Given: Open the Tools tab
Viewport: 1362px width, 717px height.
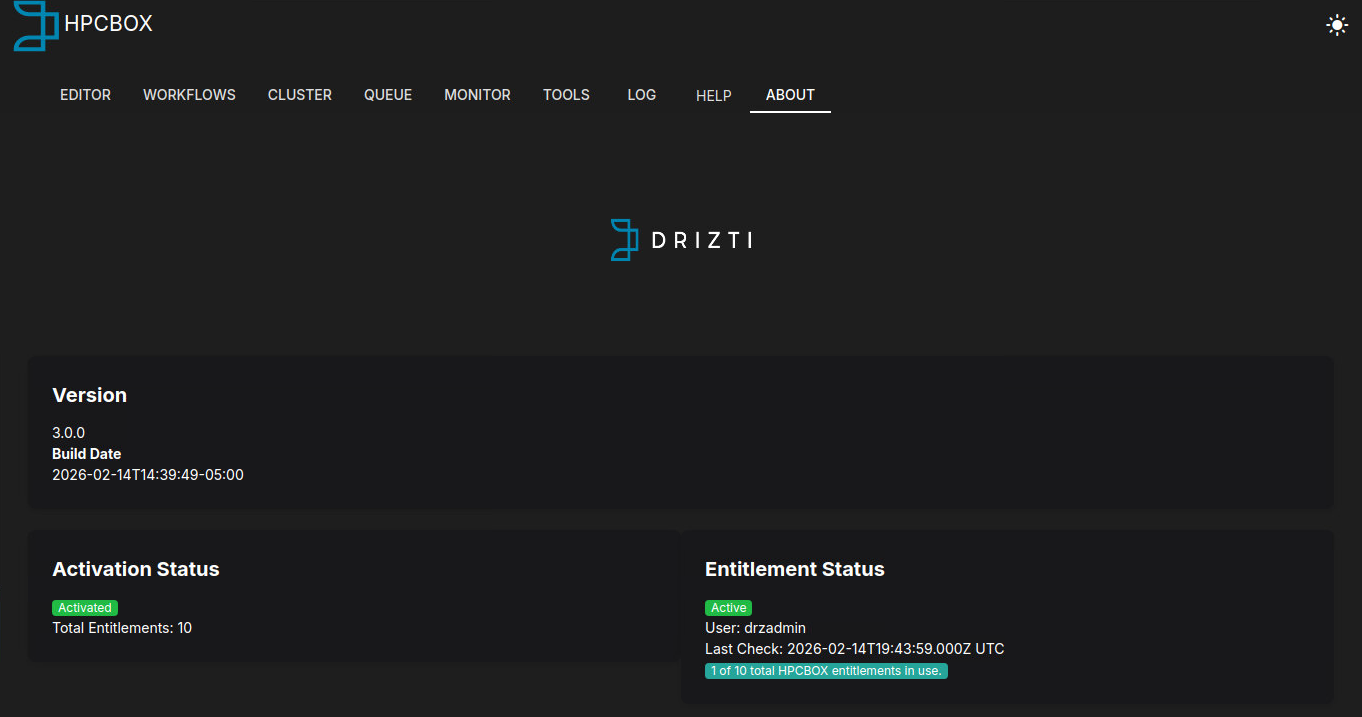Looking at the screenshot, I should (567, 95).
